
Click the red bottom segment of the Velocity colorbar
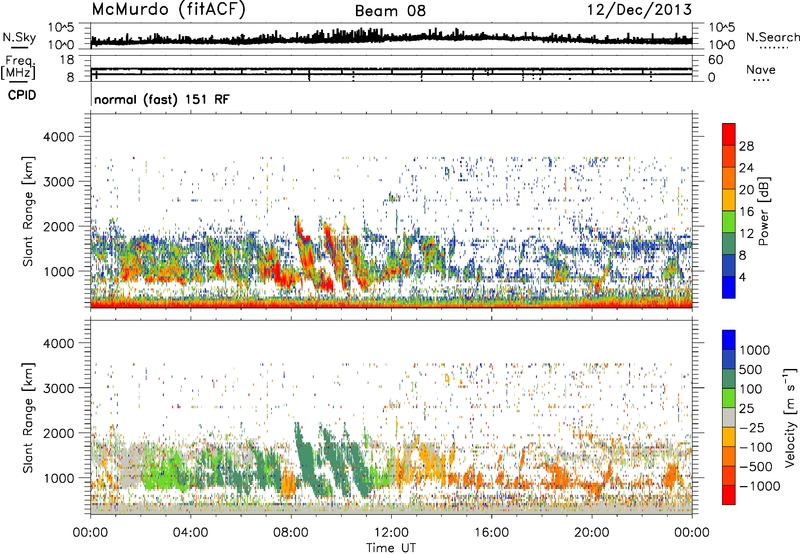click(x=729, y=495)
